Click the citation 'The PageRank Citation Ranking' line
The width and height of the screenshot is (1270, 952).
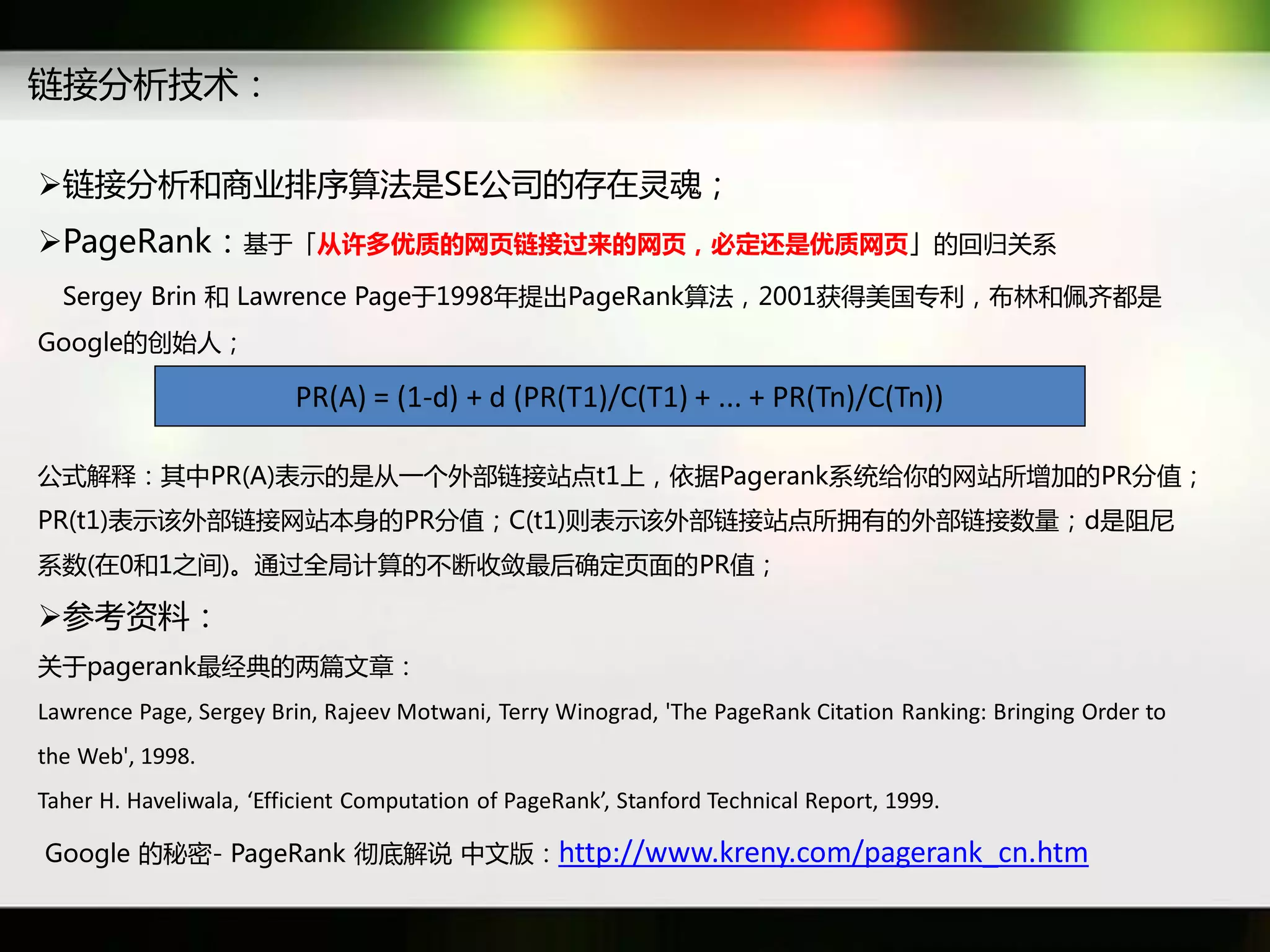point(602,712)
